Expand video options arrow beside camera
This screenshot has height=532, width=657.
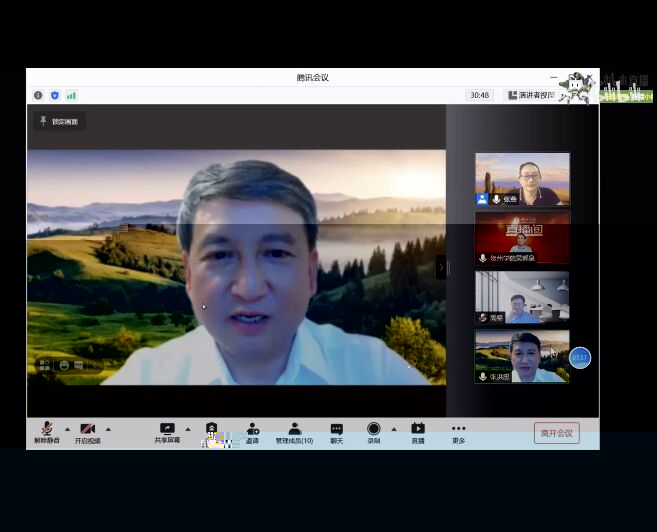[108, 429]
